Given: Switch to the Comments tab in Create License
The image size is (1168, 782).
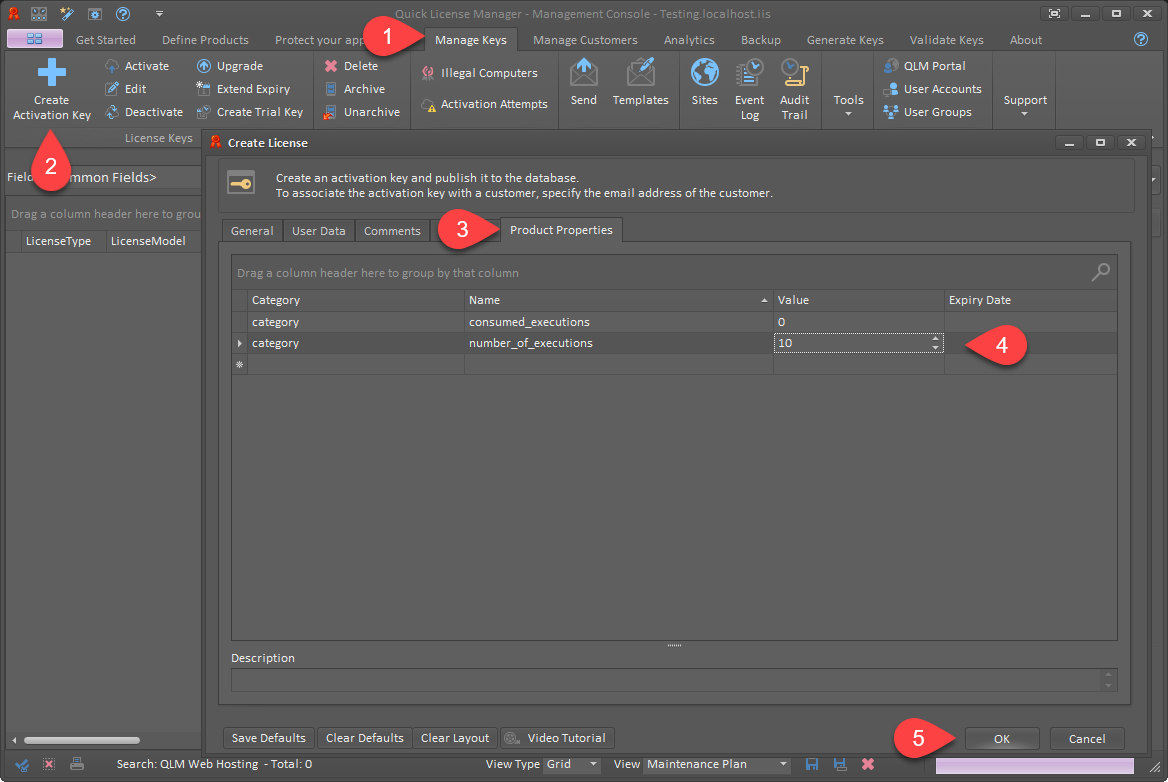Looking at the screenshot, I should coord(392,231).
